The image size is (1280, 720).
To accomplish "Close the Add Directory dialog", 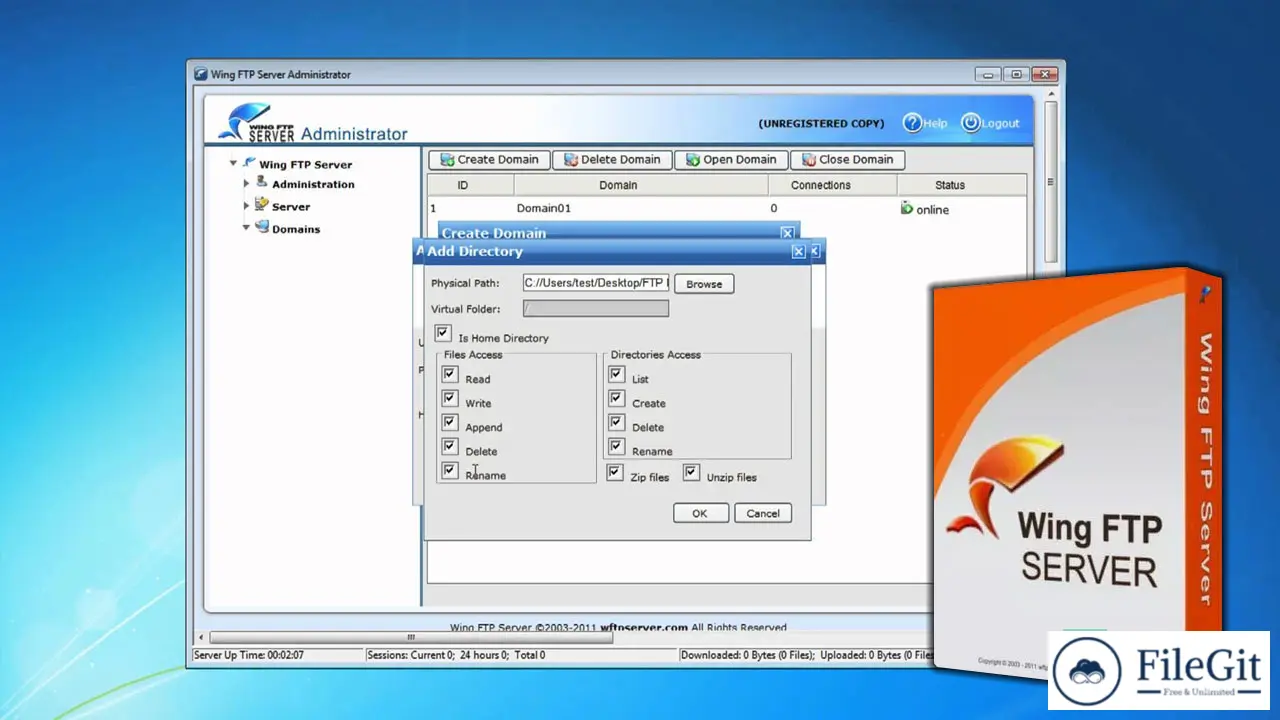I will tap(798, 252).
